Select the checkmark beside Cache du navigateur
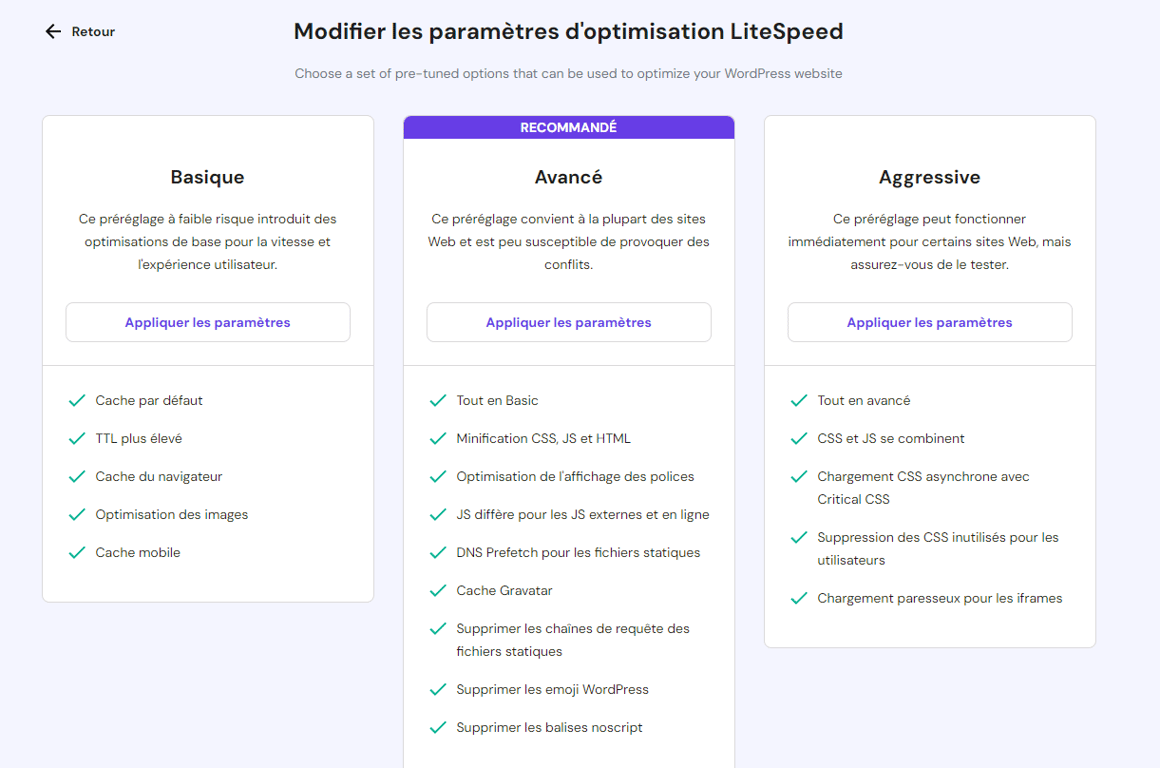Image resolution: width=1160 pixels, height=768 pixels. tap(77, 476)
